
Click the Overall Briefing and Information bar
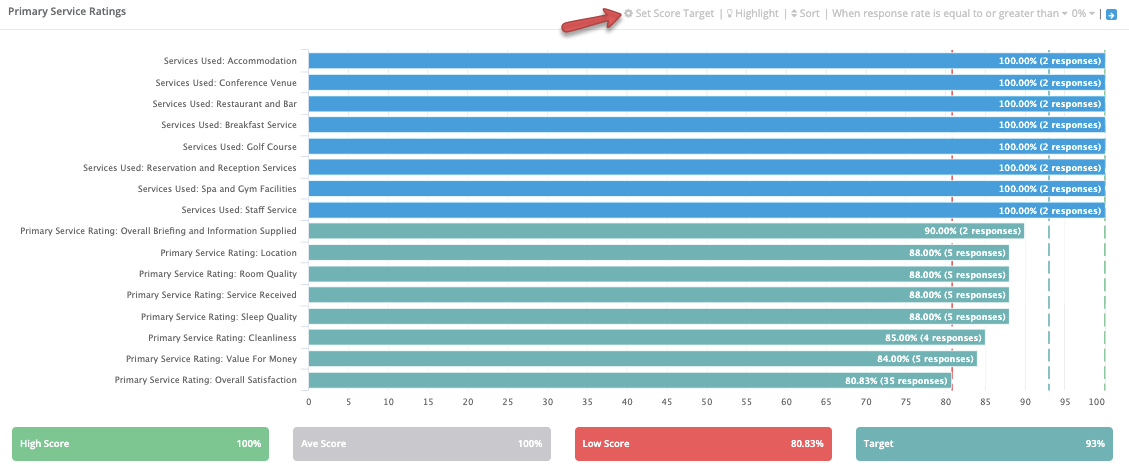[667, 231]
